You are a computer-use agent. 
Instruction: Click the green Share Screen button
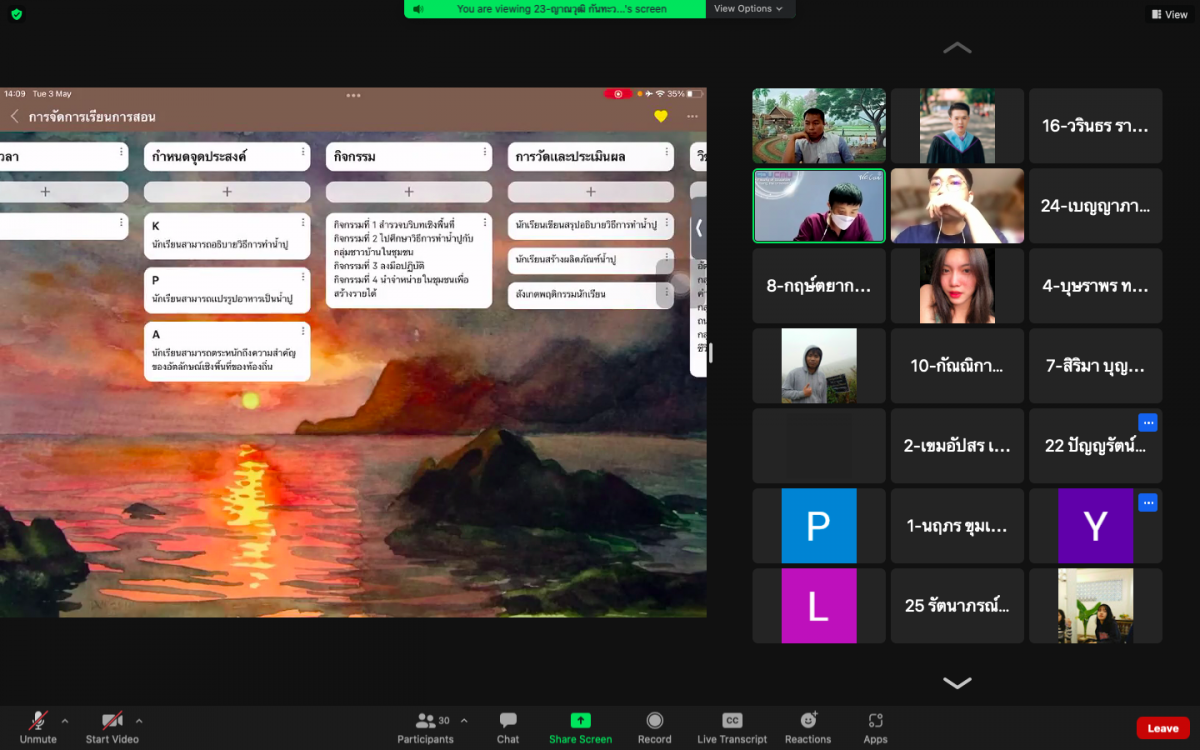pyautogui.click(x=580, y=727)
